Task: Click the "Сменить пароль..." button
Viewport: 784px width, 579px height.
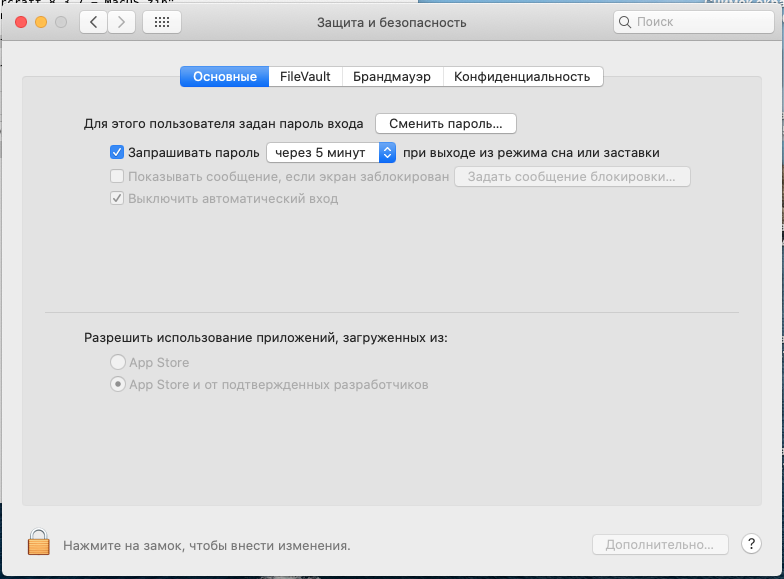Action: pyautogui.click(x=445, y=124)
